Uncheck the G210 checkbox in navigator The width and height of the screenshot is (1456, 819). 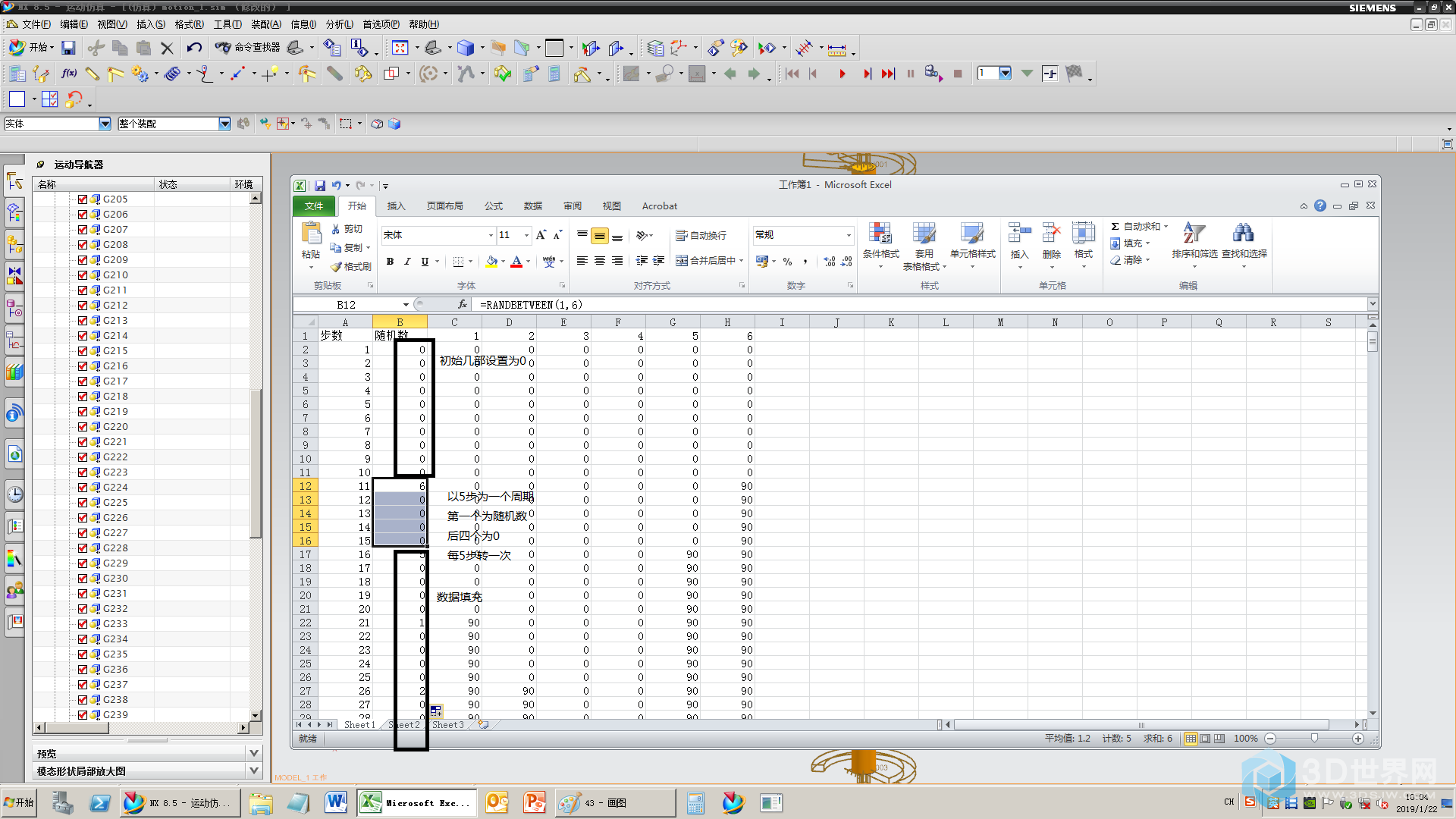pos(83,275)
